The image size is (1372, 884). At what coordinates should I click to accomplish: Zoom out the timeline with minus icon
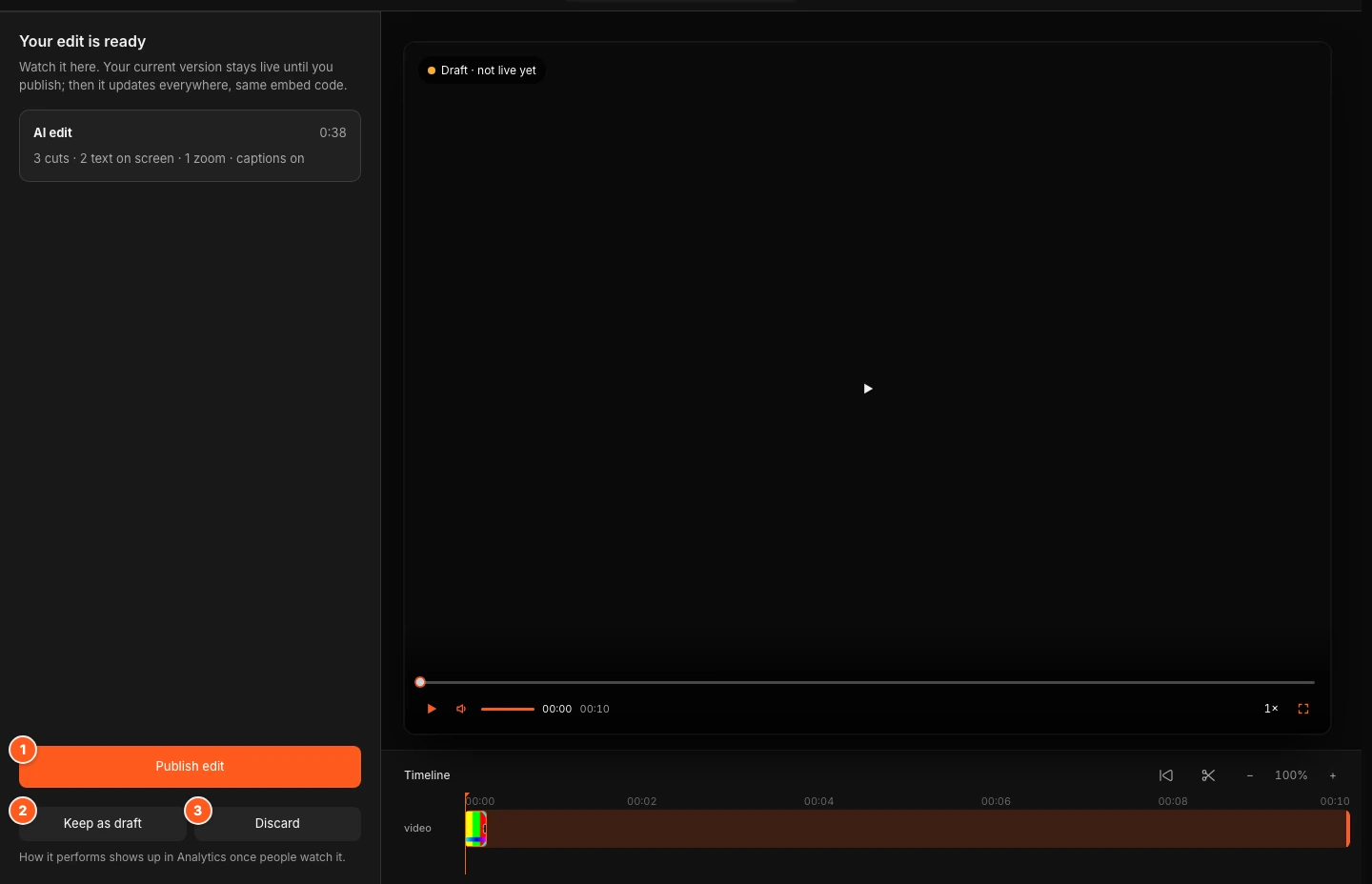click(x=1250, y=775)
